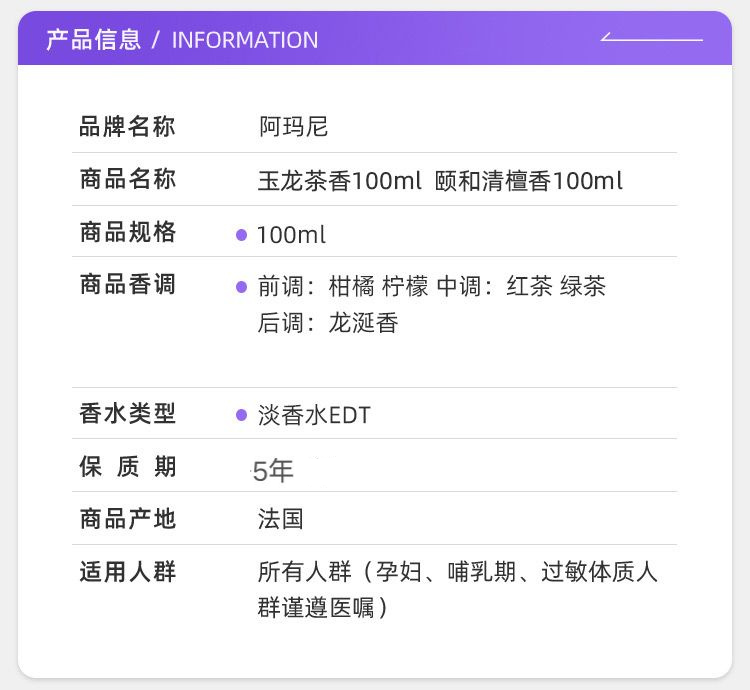Click the purple bullet beside 淡香水EDT
The image size is (750, 690).
tap(241, 415)
